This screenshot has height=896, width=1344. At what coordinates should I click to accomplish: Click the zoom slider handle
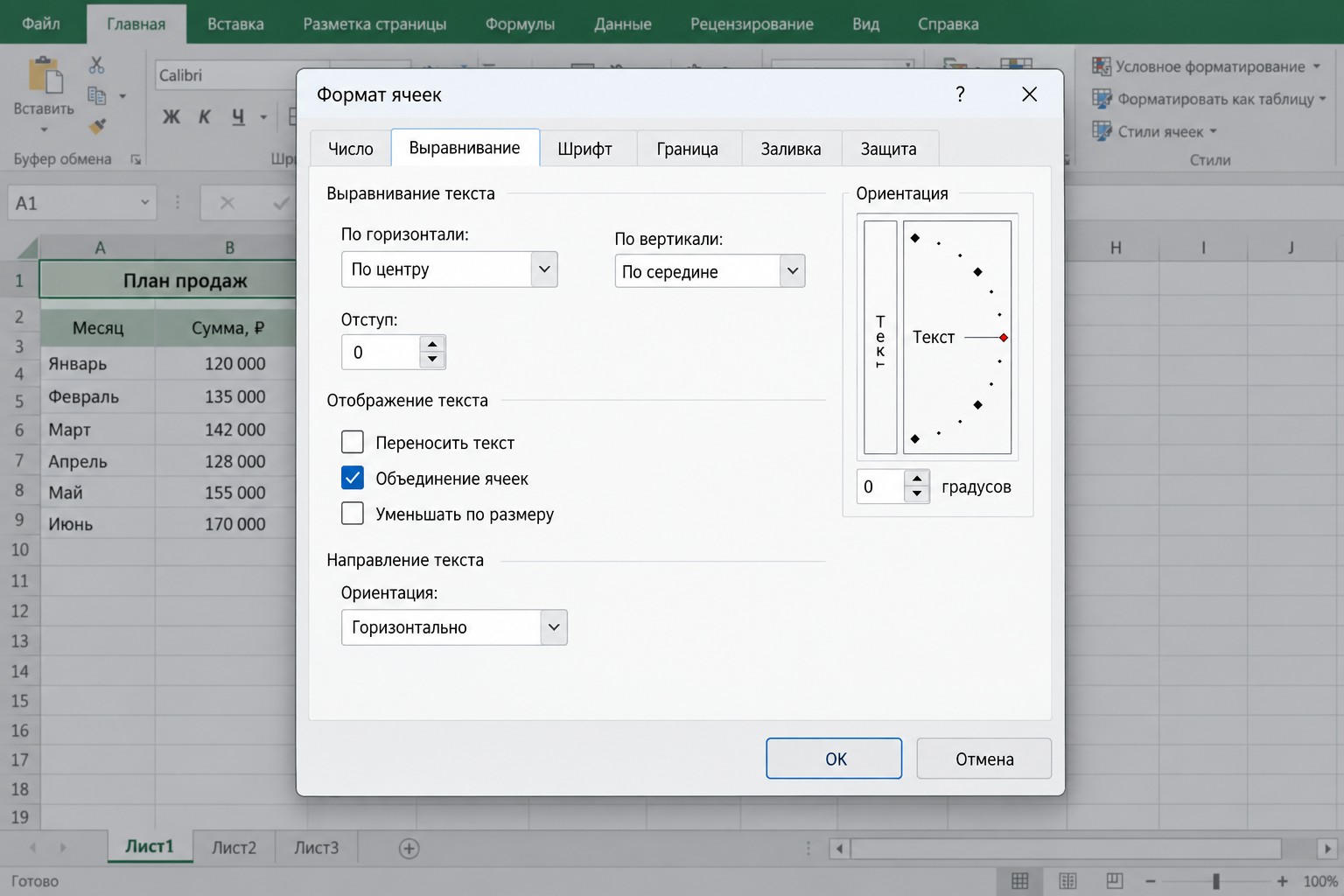(1216, 881)
